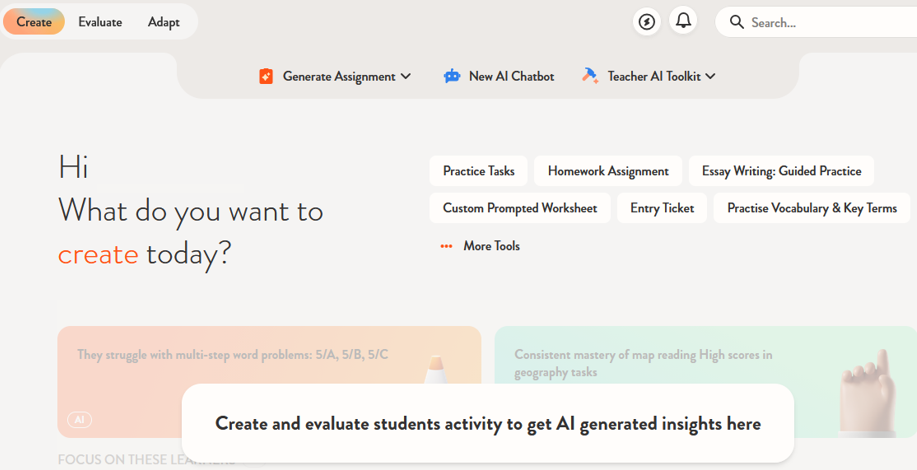Image resolution: width=917 pixels, height=470 pixels.
Task: Click the Teacher AI Toolkit hammer icon
Action: (x=590, y=76)
